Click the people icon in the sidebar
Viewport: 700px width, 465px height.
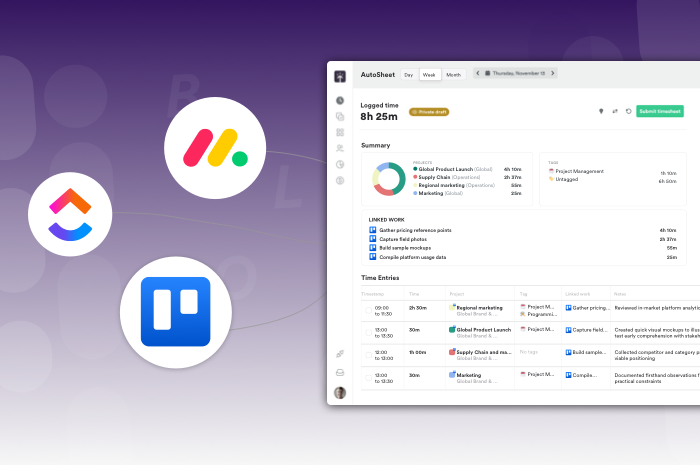pyautogui.click(x=340, y=148)
